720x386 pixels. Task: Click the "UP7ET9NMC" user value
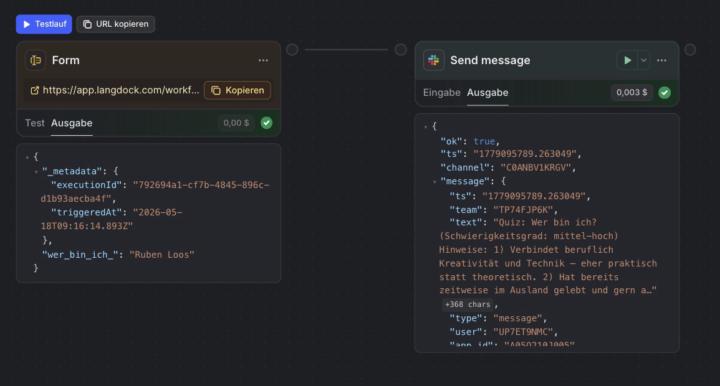[523, 331]
